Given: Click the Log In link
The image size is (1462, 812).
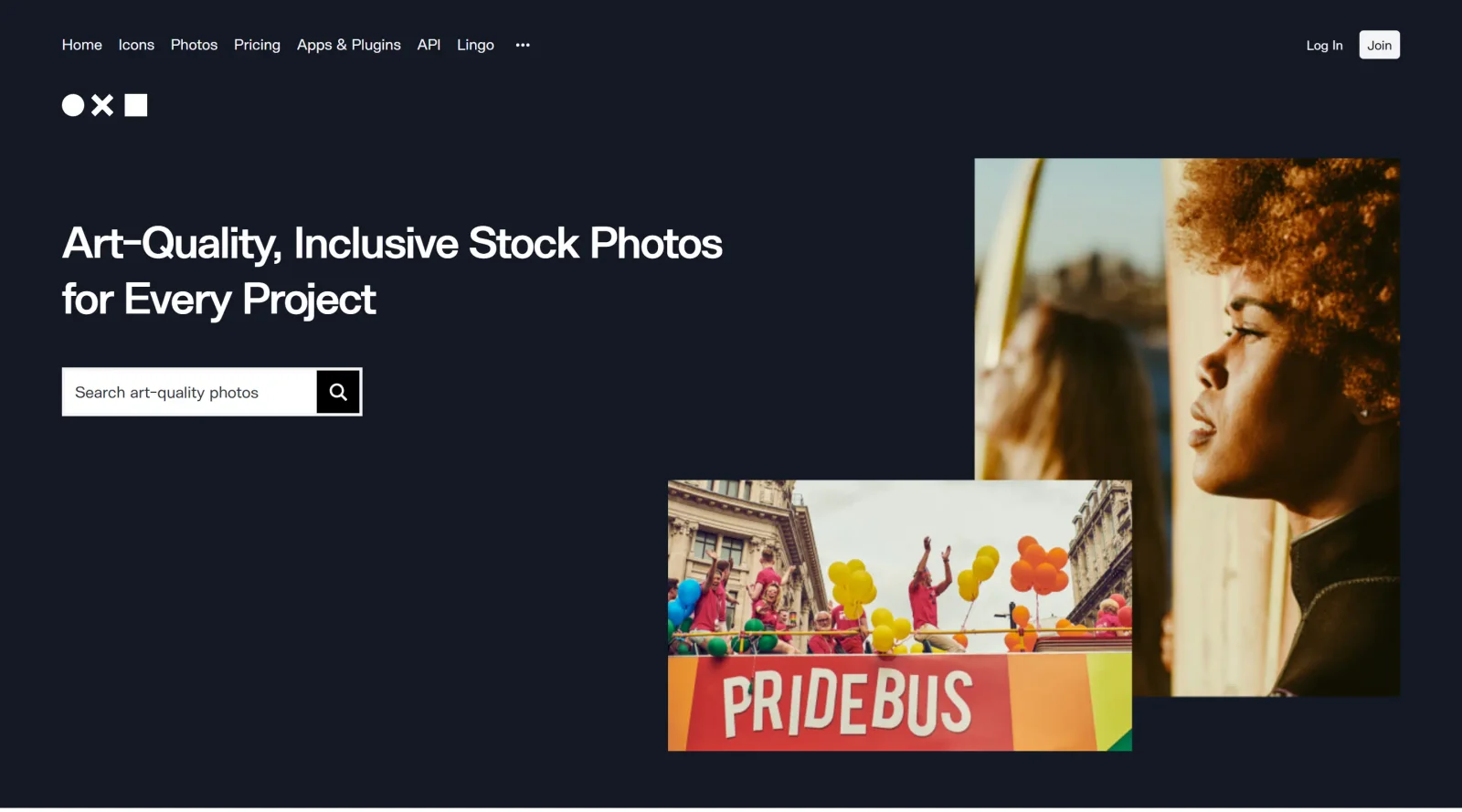Looking at the screenshot, I should (1324, 46).
